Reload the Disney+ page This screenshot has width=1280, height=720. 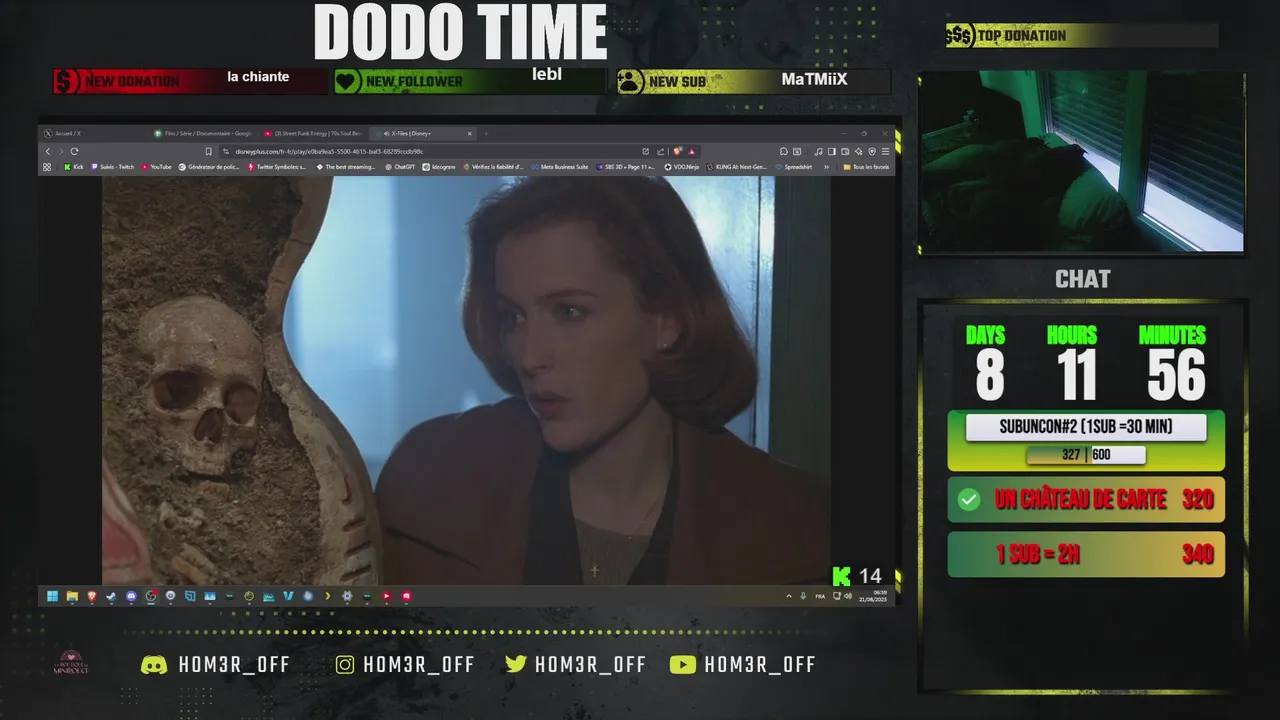(74, 151)
